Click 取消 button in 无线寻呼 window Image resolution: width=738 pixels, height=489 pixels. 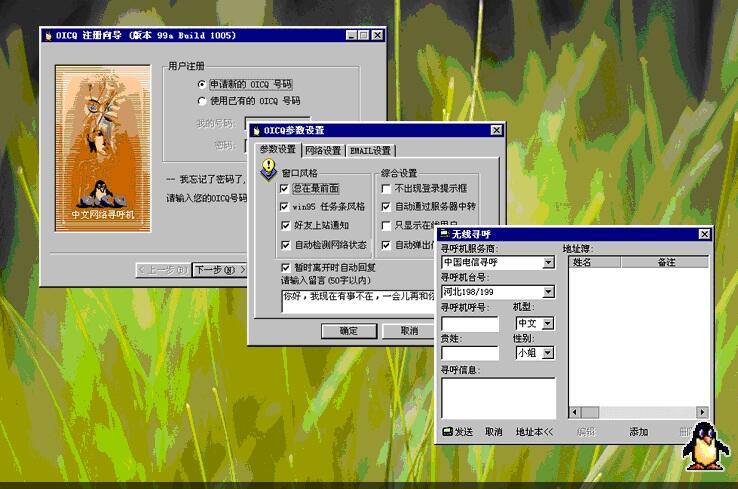click(494, 432)
